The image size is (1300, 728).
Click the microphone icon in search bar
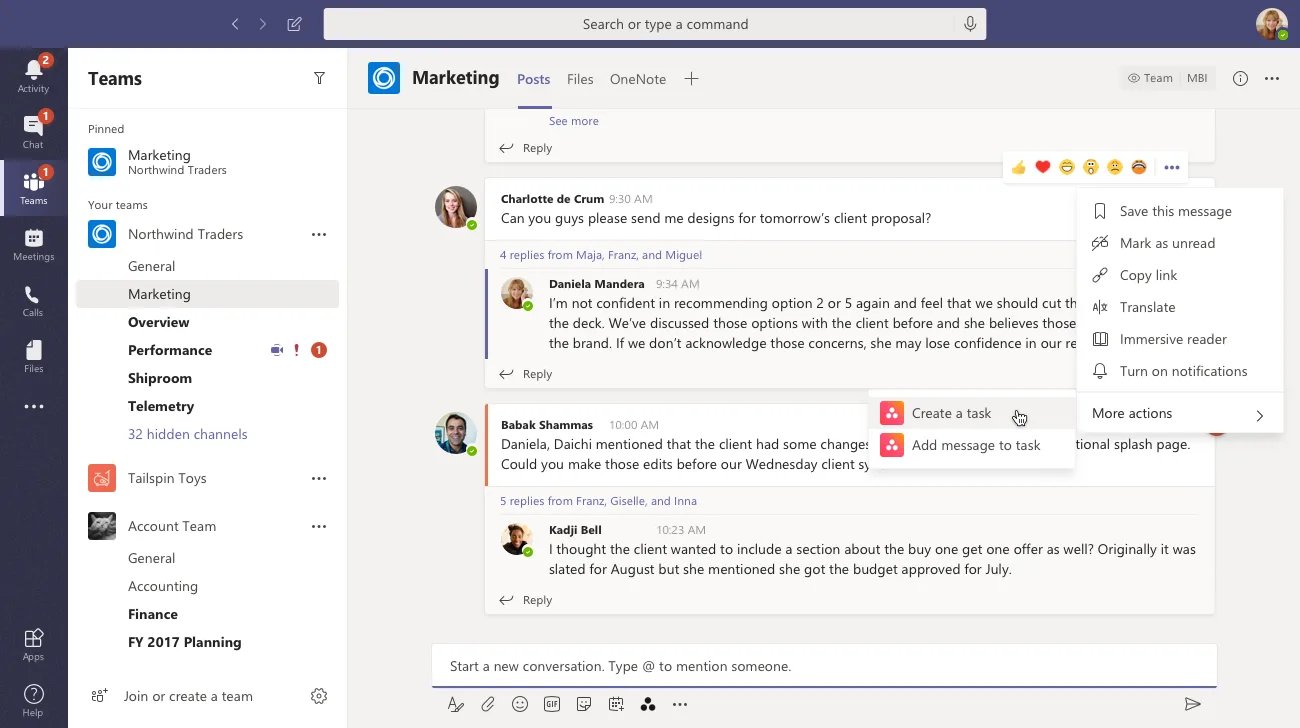(x=969, y=24)
